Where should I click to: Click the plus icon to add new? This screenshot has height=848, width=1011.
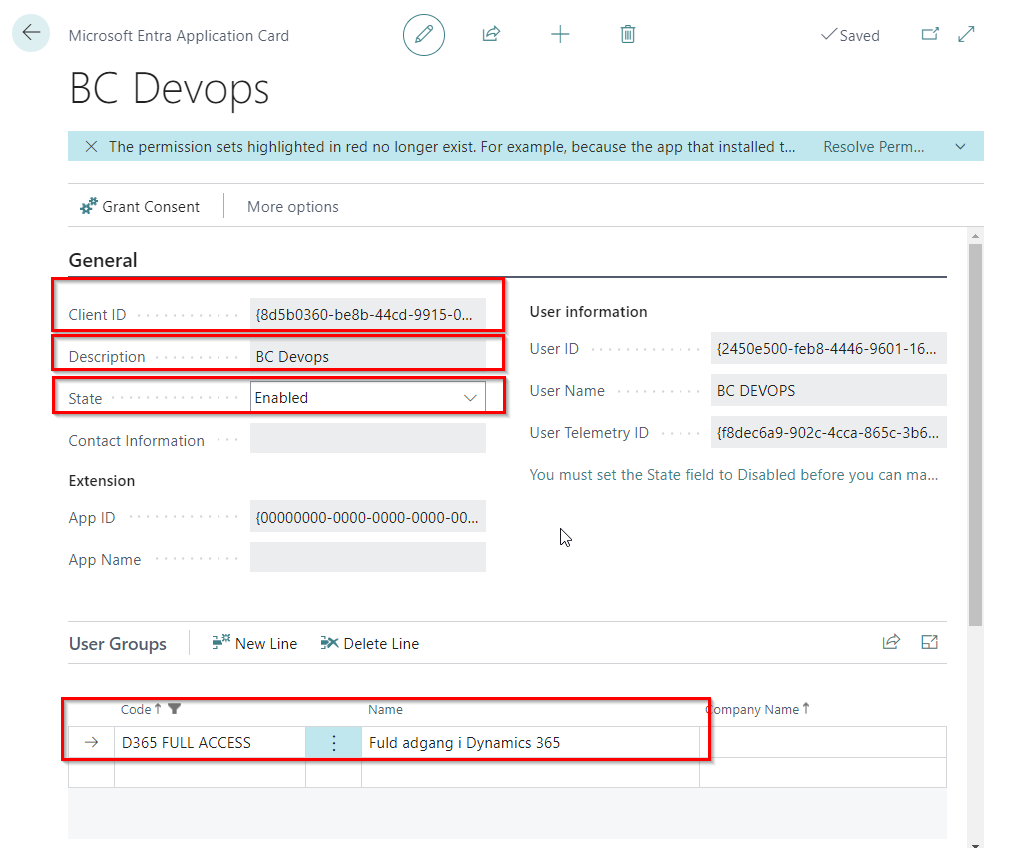(x=560, y=35)
